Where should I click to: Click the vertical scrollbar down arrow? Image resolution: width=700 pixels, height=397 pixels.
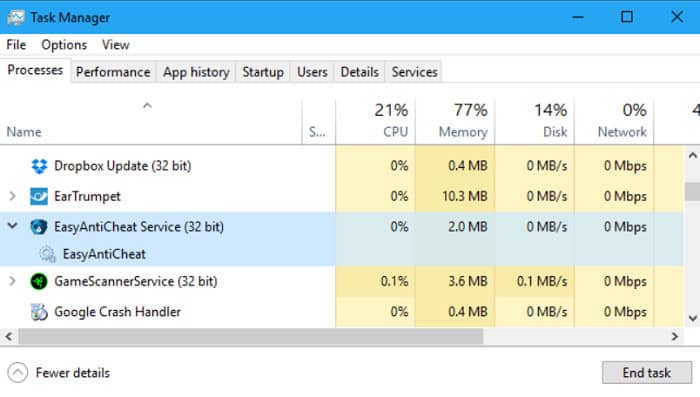tap(692, 318)
